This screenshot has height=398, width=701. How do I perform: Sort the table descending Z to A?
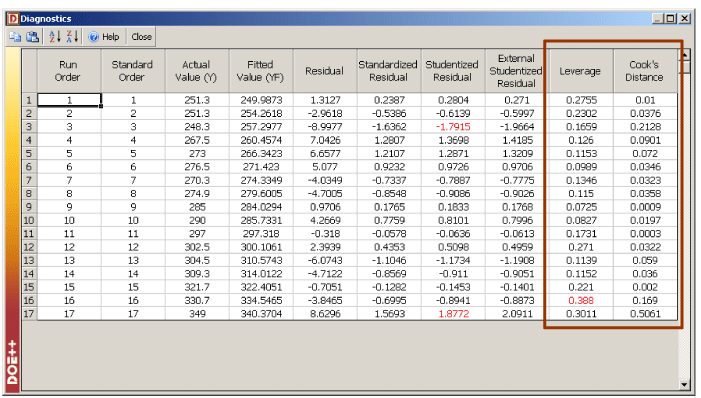click(x=72, y=37)
